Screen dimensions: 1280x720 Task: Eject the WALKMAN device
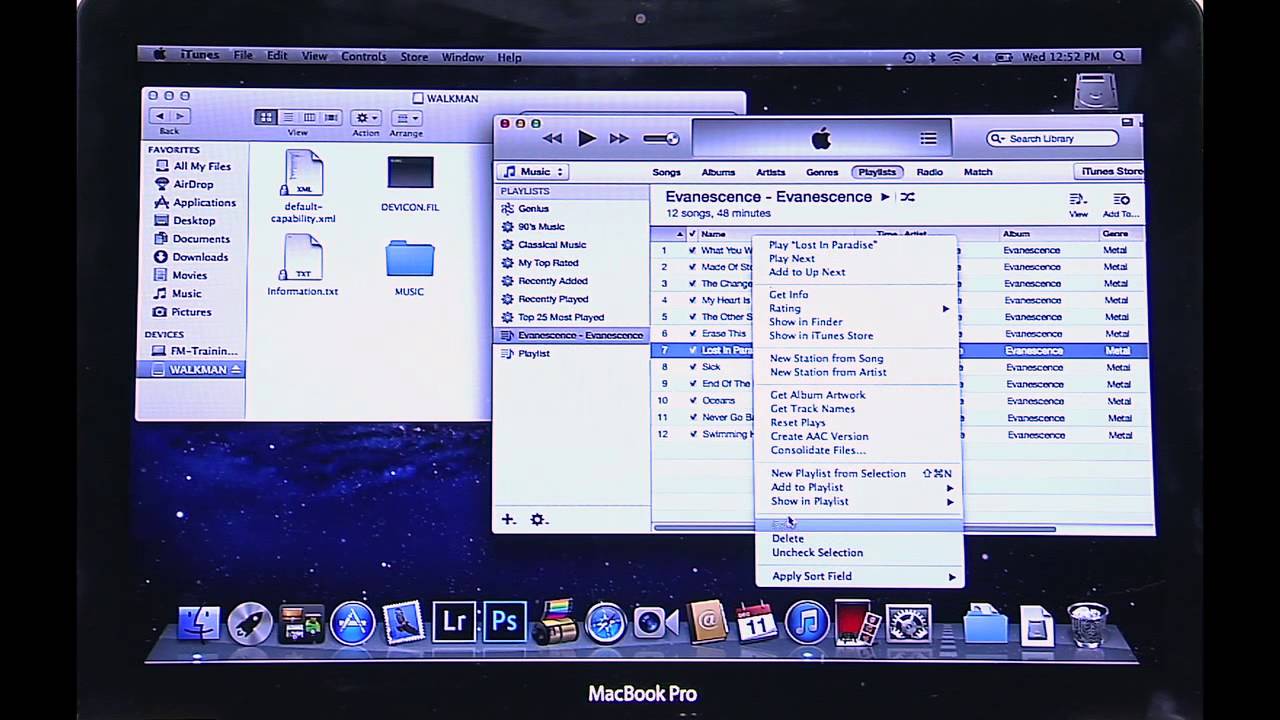(236, 370)
